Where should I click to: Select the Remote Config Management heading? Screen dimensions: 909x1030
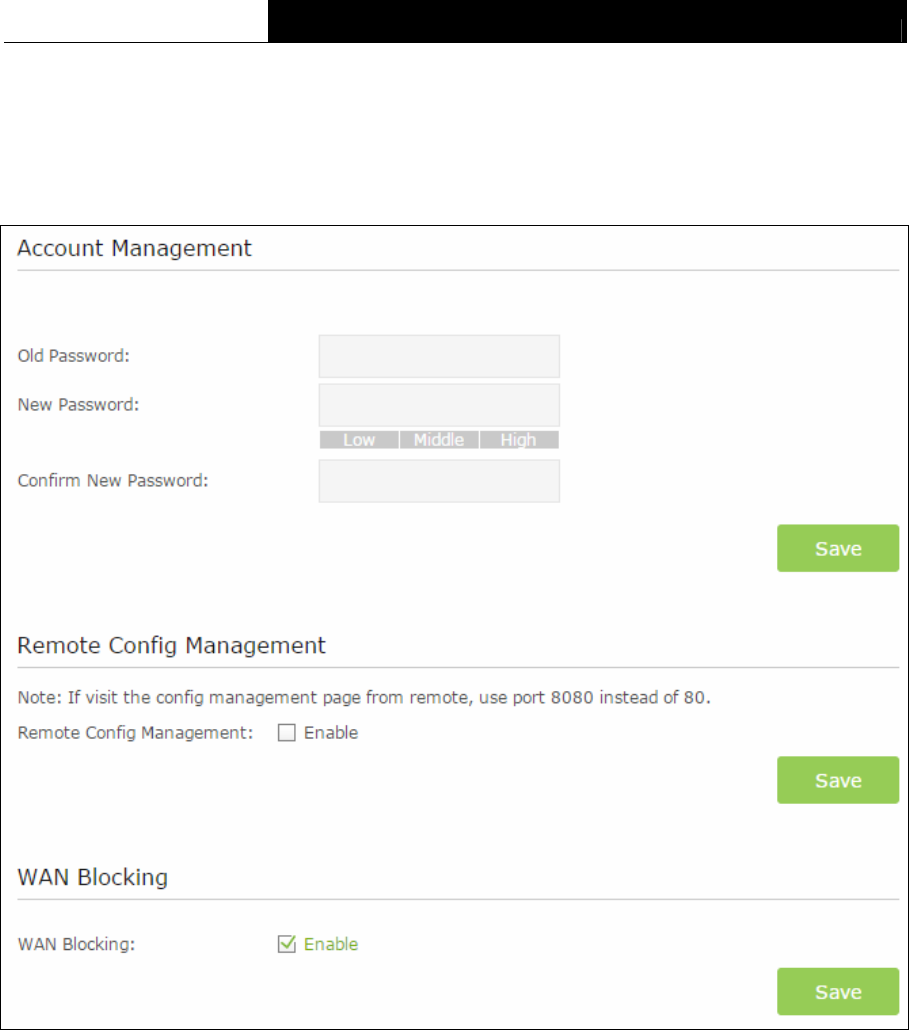tap(171, 646)
